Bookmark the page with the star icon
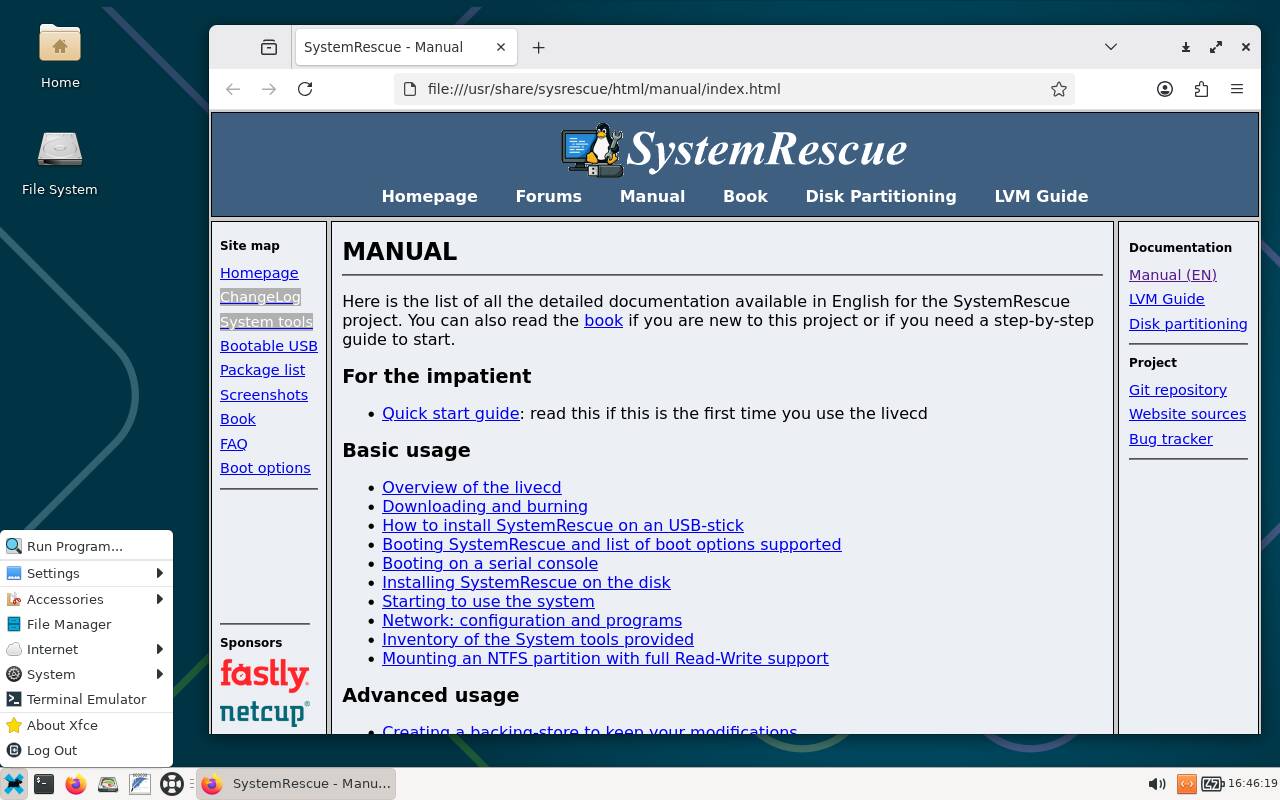Screen dimensions: 1280x800 (1059, 89)
